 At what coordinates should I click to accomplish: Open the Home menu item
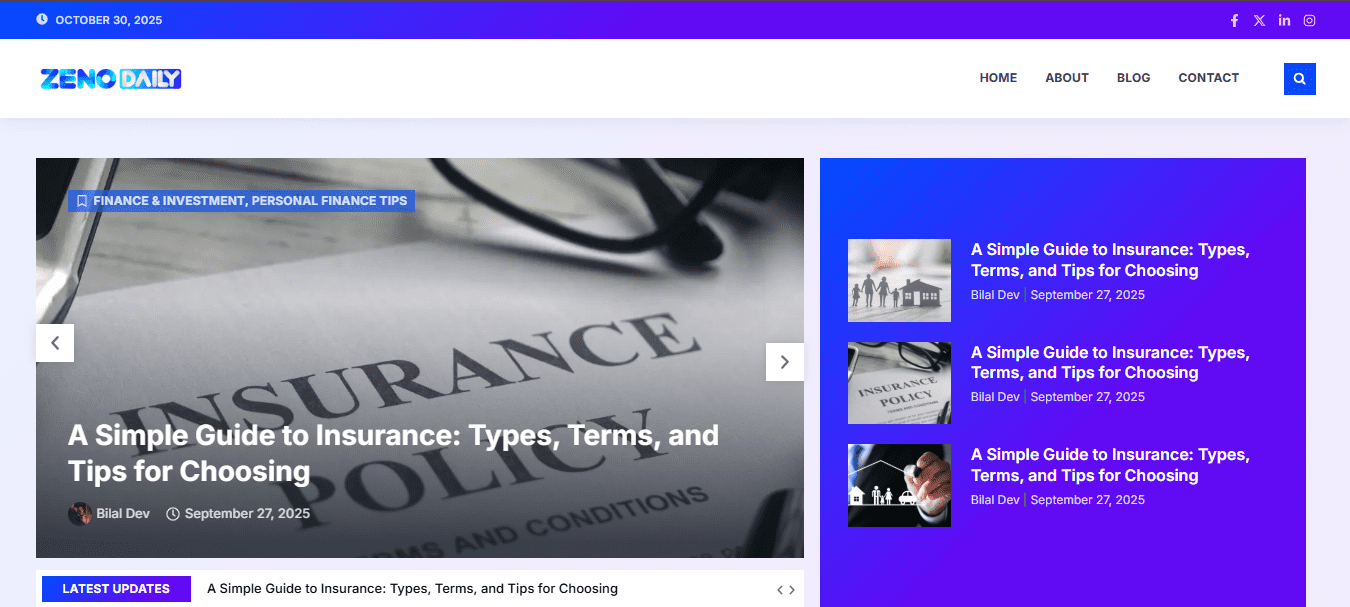coord(998,78)
